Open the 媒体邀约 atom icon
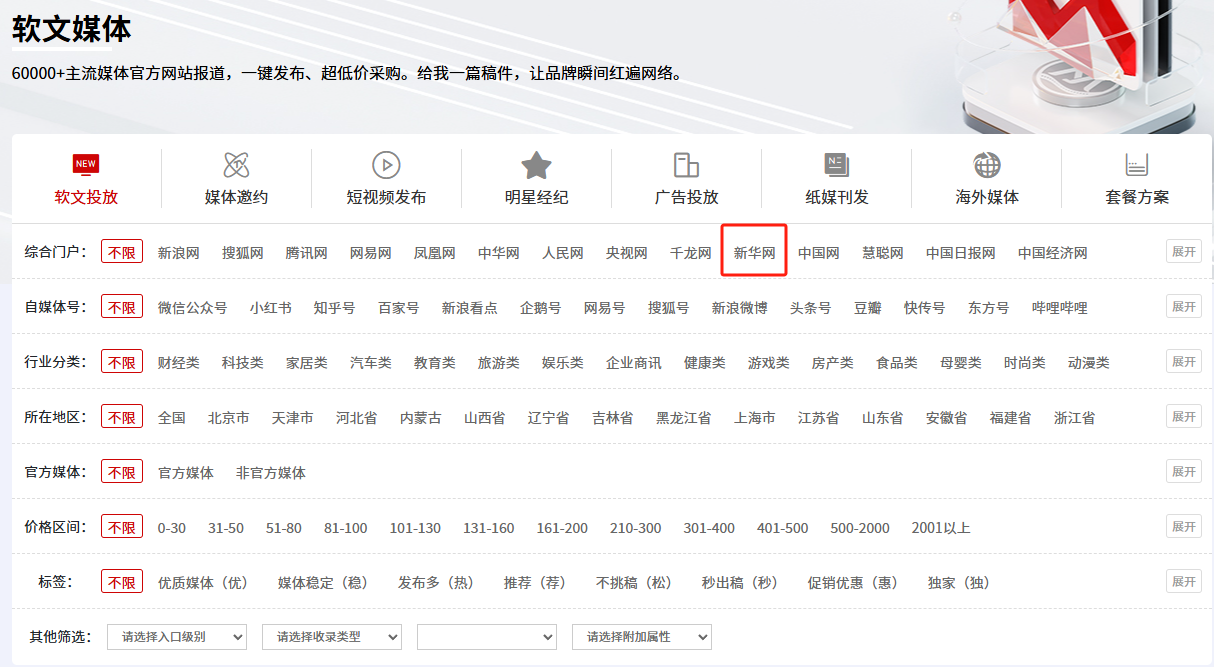The height and width of the screenshot is (667, 1214). [236, 165]
